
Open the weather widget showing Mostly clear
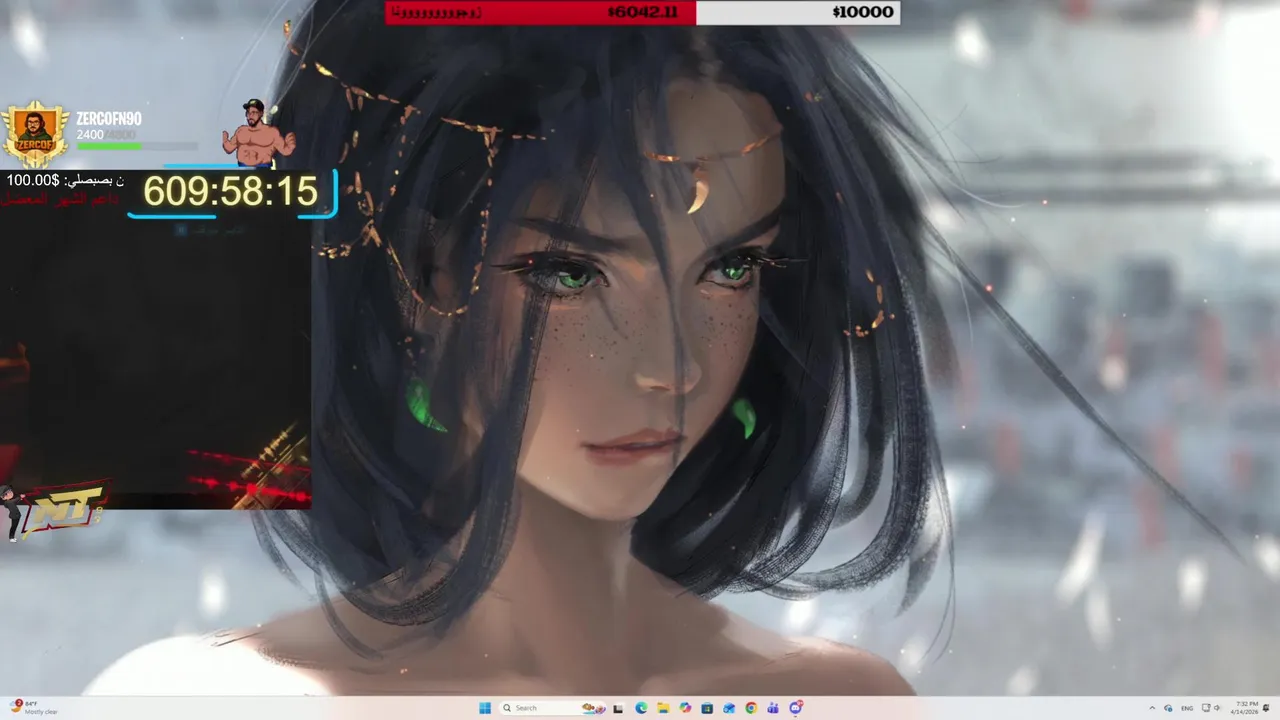(x=34, y=707)
